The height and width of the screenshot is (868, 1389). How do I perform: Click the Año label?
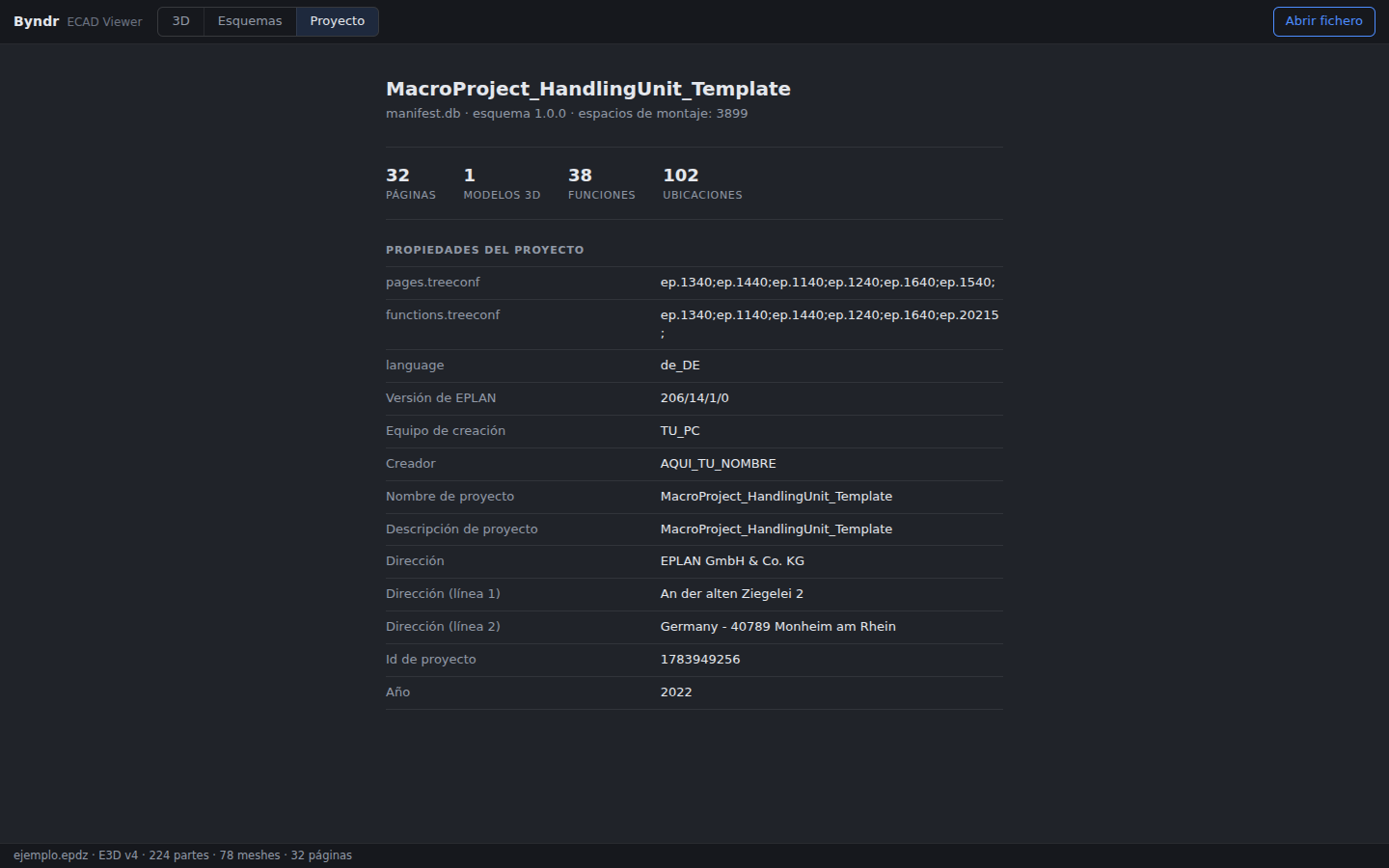pyautogui.click(x=398, y=692)
